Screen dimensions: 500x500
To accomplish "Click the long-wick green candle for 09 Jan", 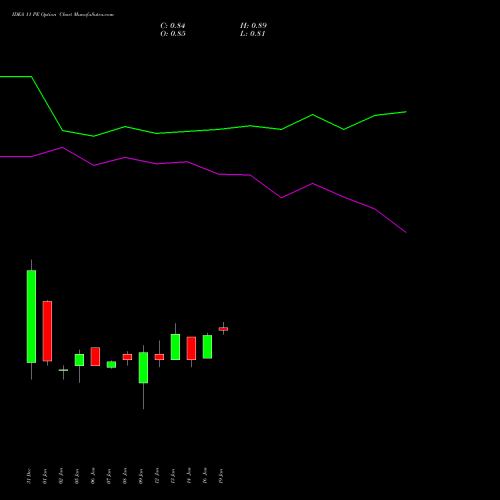I will click(x=143, y=368).
